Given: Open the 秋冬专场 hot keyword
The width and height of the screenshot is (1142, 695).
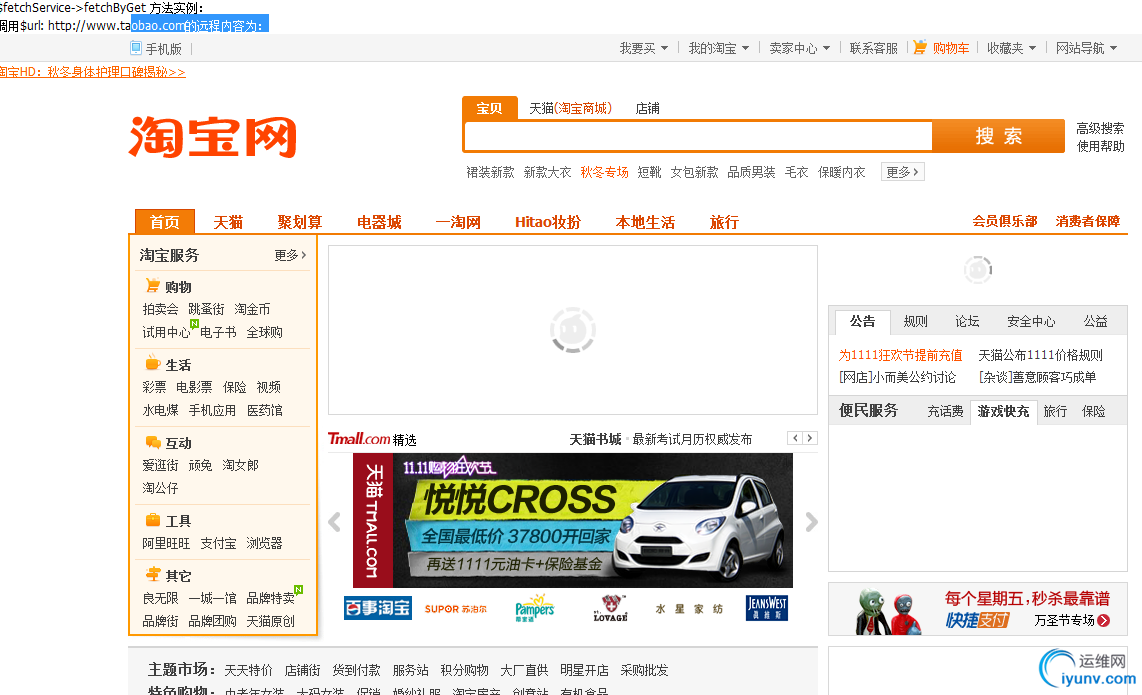Looking at the screenshot, I should pos(605,172).
